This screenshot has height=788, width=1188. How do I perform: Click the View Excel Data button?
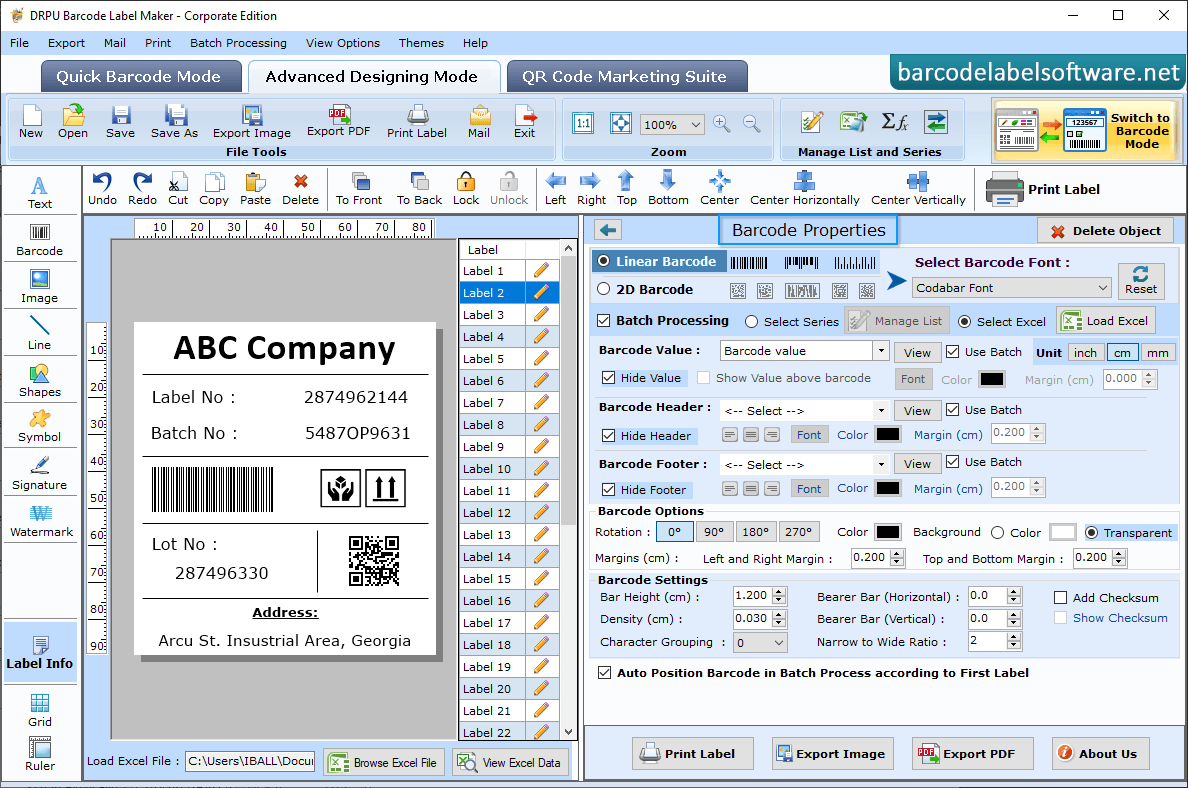510,762
